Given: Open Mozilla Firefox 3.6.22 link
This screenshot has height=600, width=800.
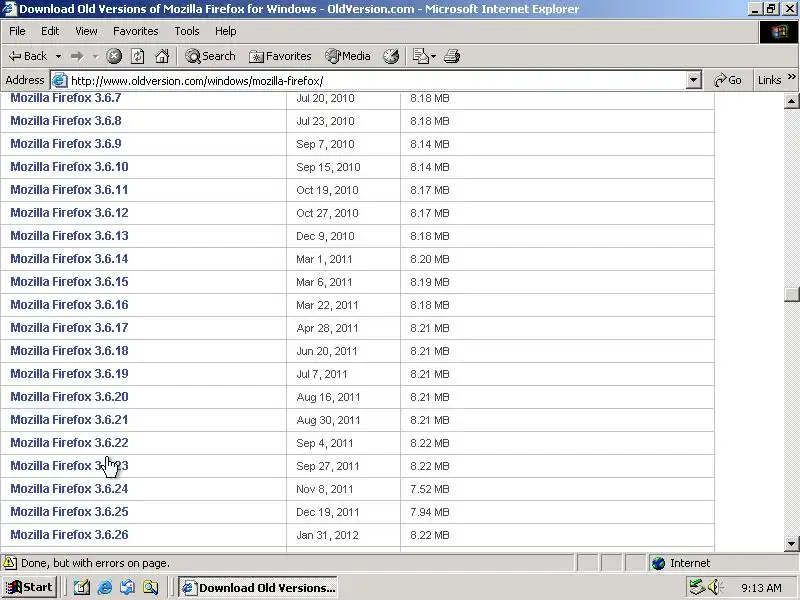Looking at the screenshot, I should tap(69, 442).
